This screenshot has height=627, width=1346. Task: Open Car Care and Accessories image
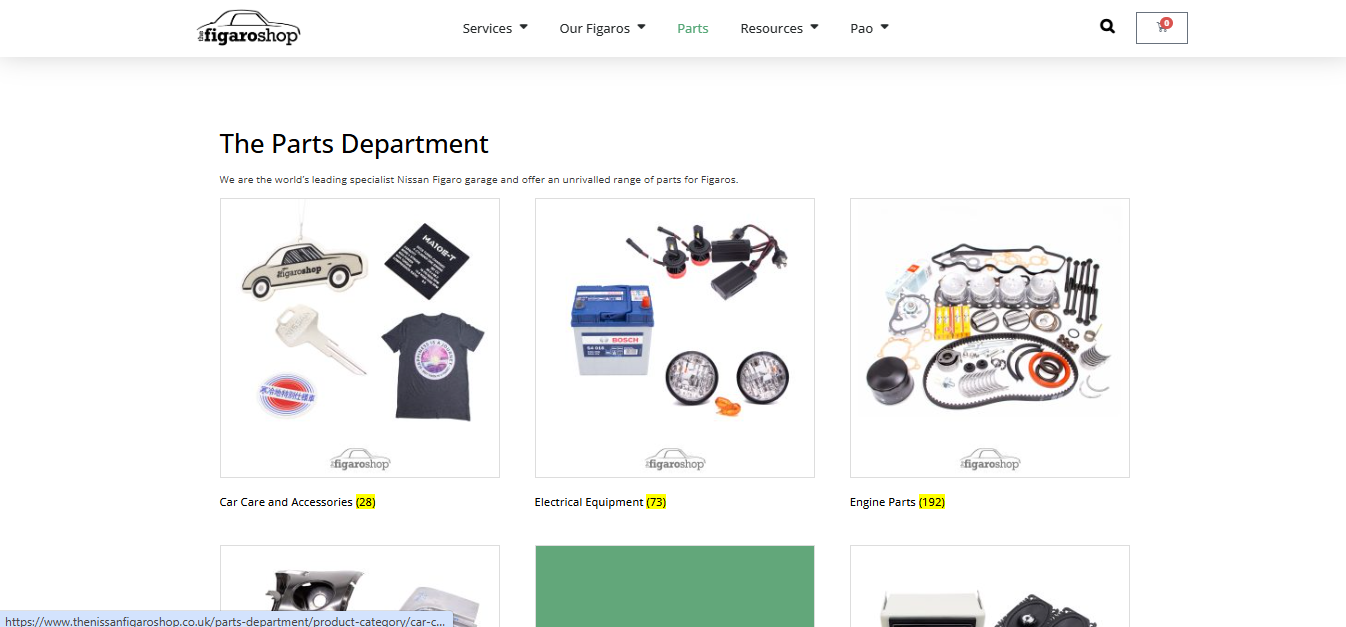coord(359,337)
